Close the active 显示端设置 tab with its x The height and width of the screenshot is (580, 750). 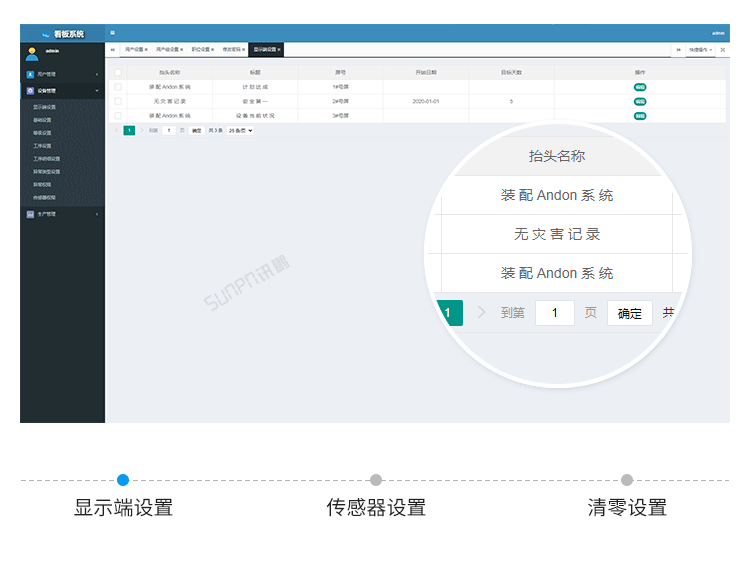tap(279, 50)
